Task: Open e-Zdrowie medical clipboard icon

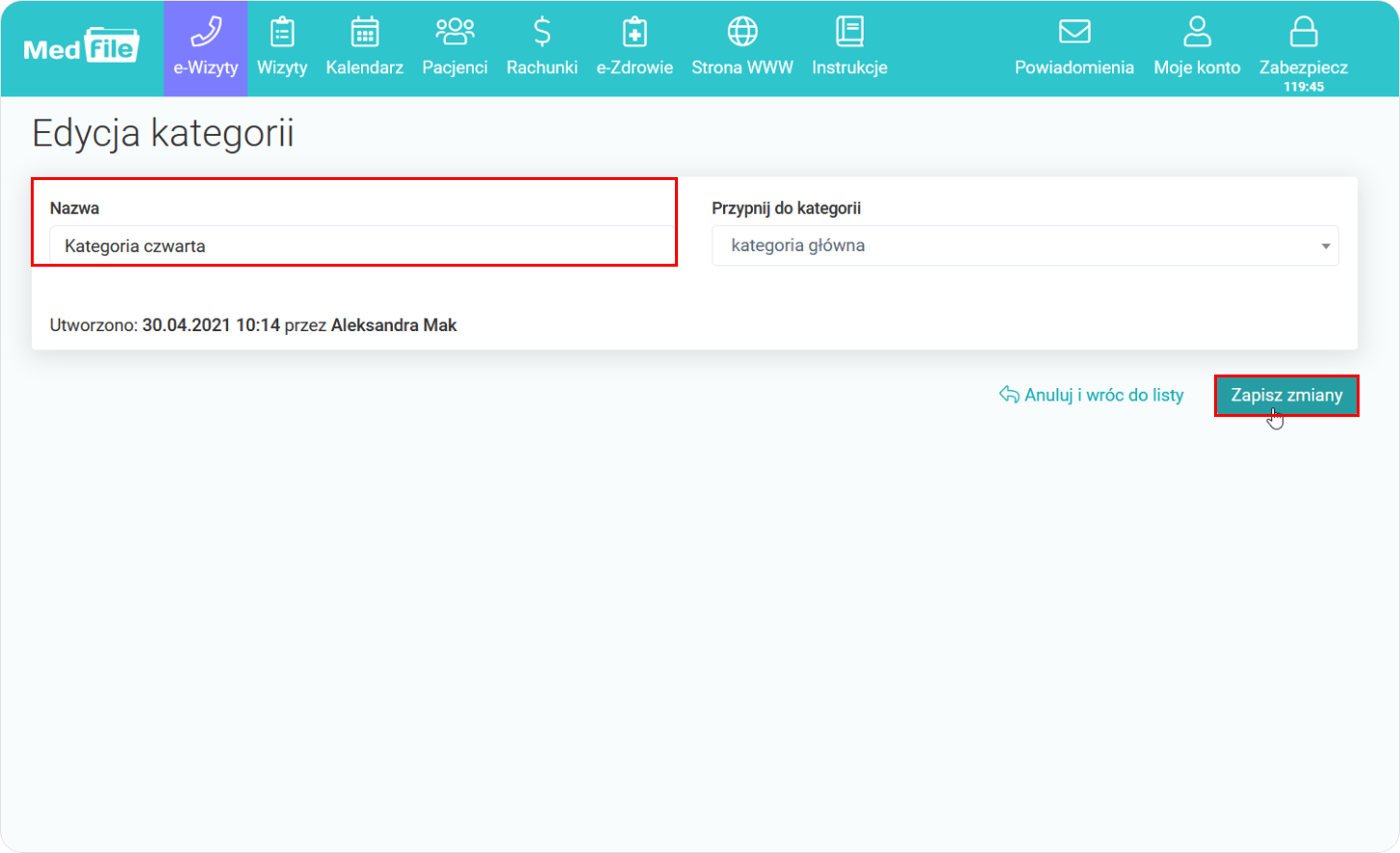Action: [x=635, y=32]
